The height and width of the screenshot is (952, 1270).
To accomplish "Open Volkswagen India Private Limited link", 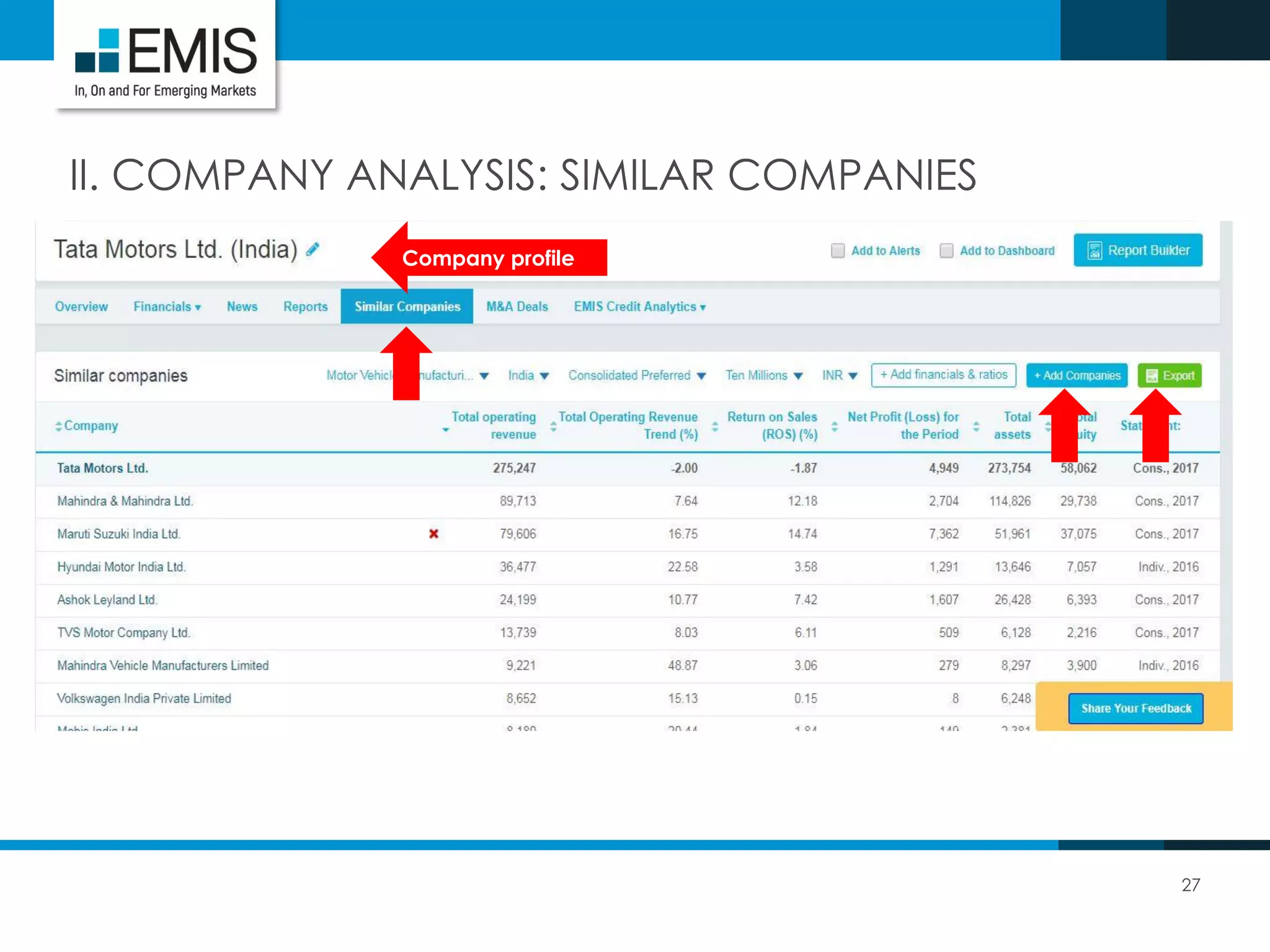I will [x=144, y=699].
